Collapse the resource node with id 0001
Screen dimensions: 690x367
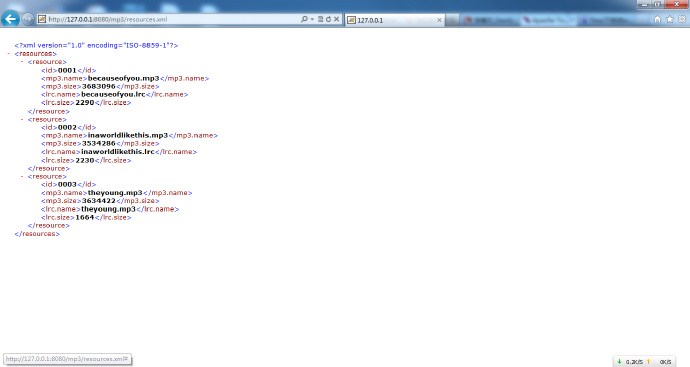tap(22, 62)
